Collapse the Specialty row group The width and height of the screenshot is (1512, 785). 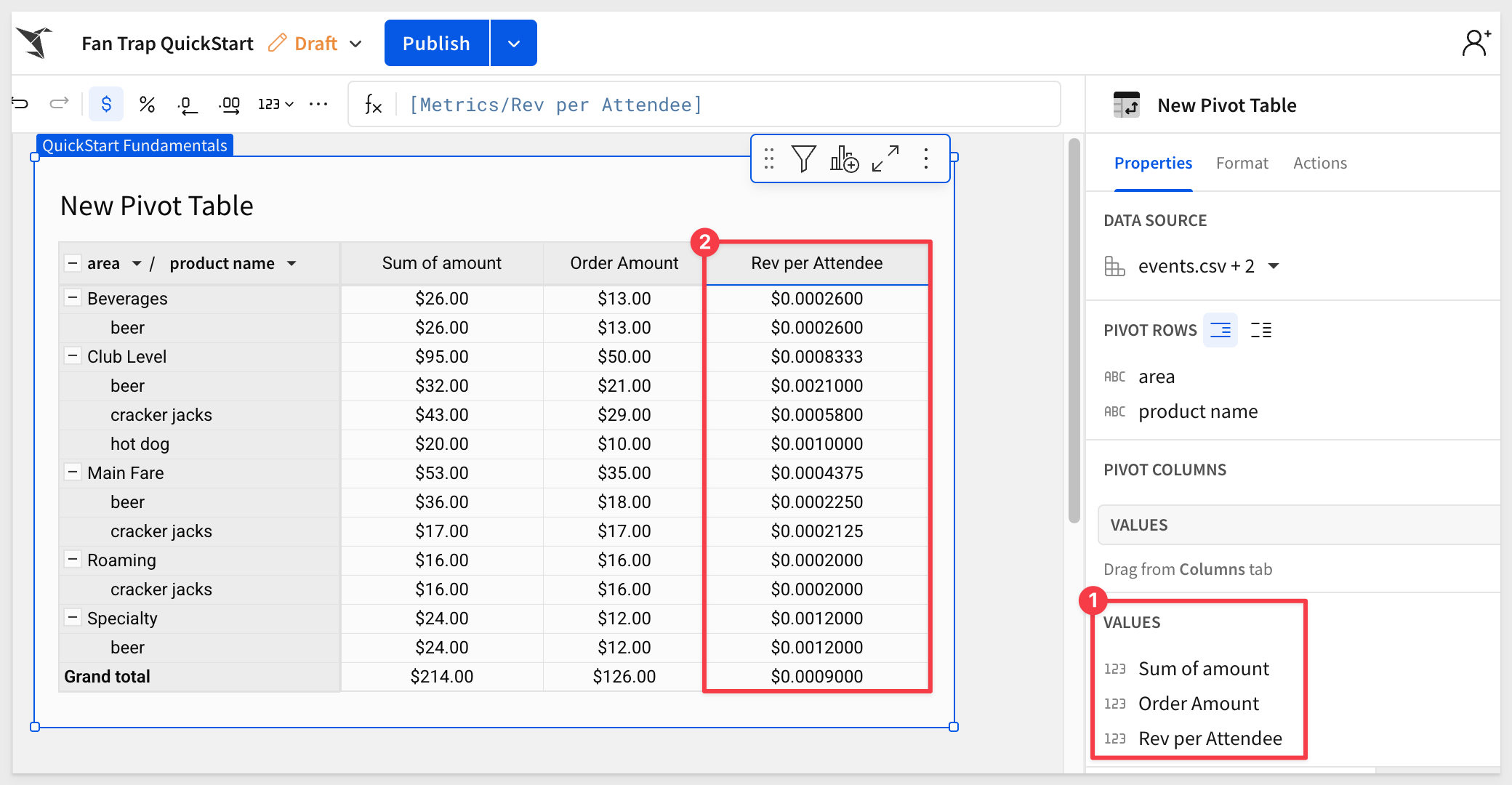coord(73,617)
